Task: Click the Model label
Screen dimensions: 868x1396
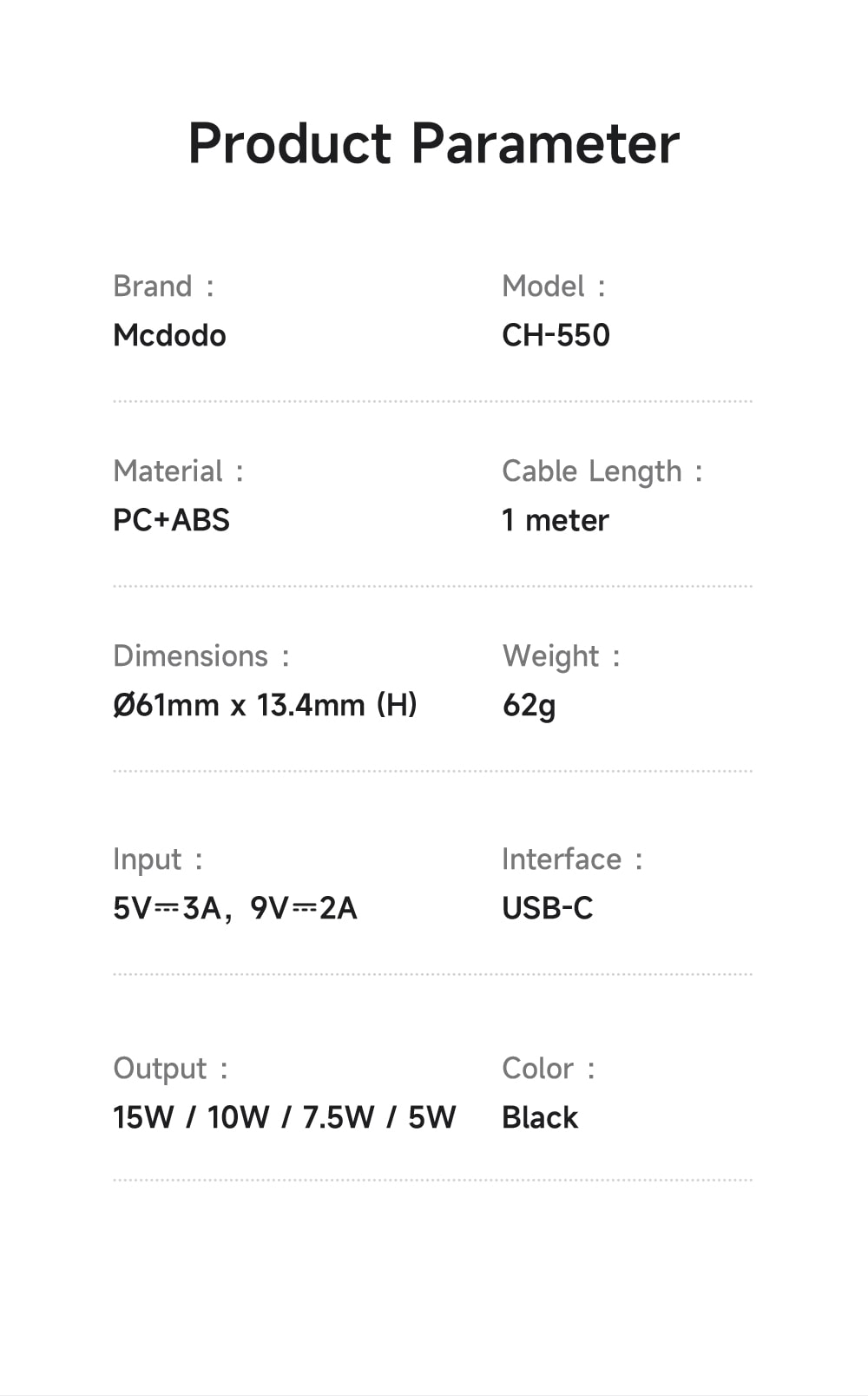Action: coord(543,286)
